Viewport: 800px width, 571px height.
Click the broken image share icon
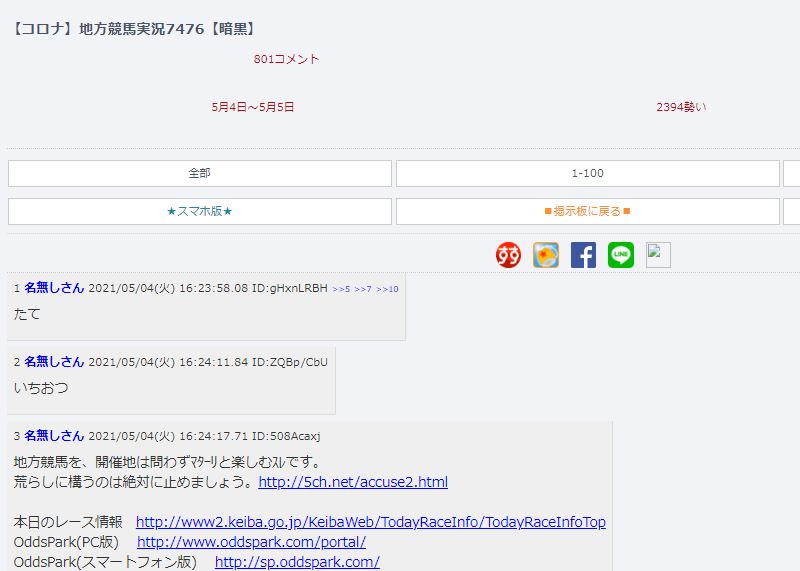658,255
